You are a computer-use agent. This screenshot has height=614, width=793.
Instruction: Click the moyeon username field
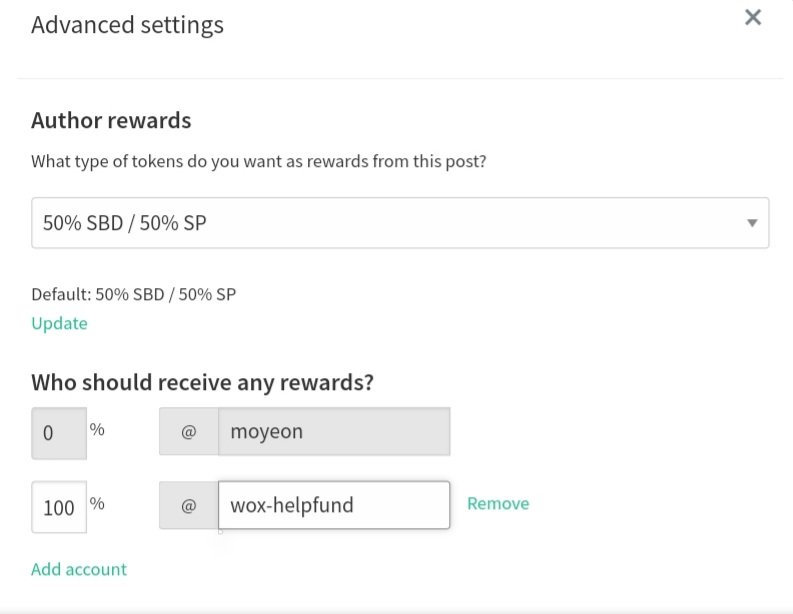pyautogui.click(x=334, y=432)
